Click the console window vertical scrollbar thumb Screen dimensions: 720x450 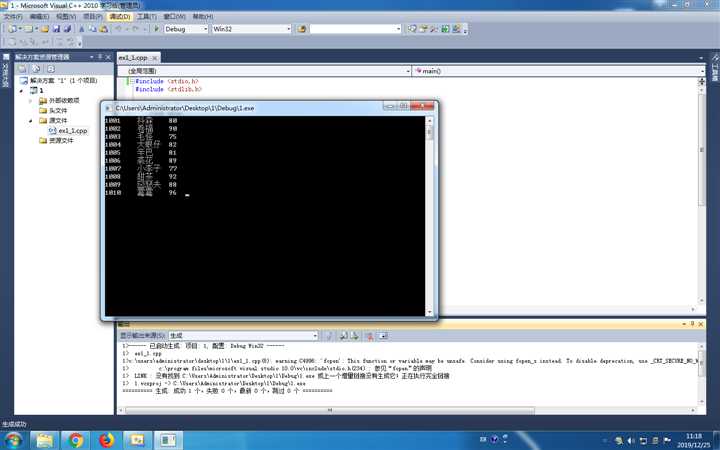coord(430,132)
